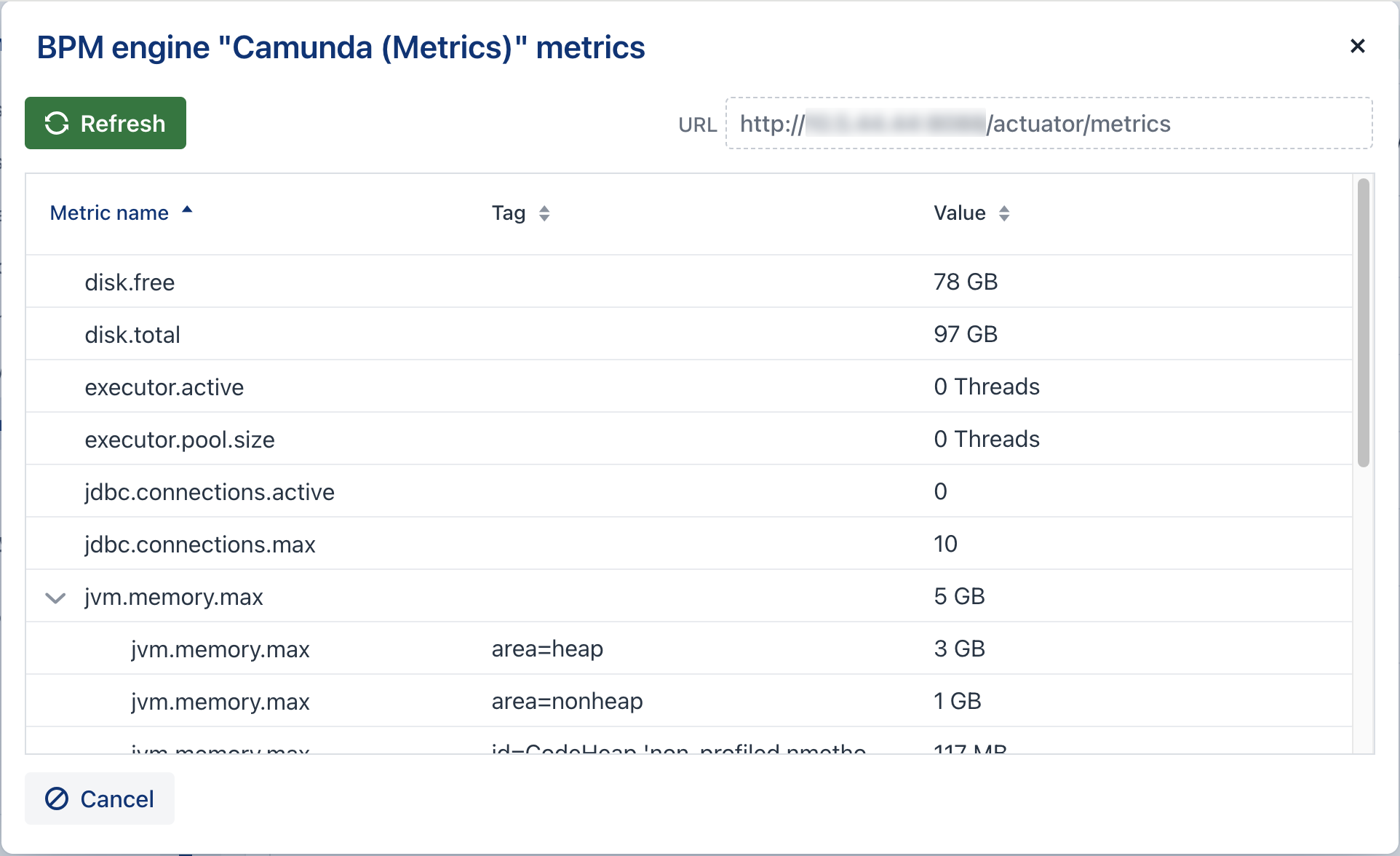
Task: Click the Cancel button
Action: (x=100, y=798)
